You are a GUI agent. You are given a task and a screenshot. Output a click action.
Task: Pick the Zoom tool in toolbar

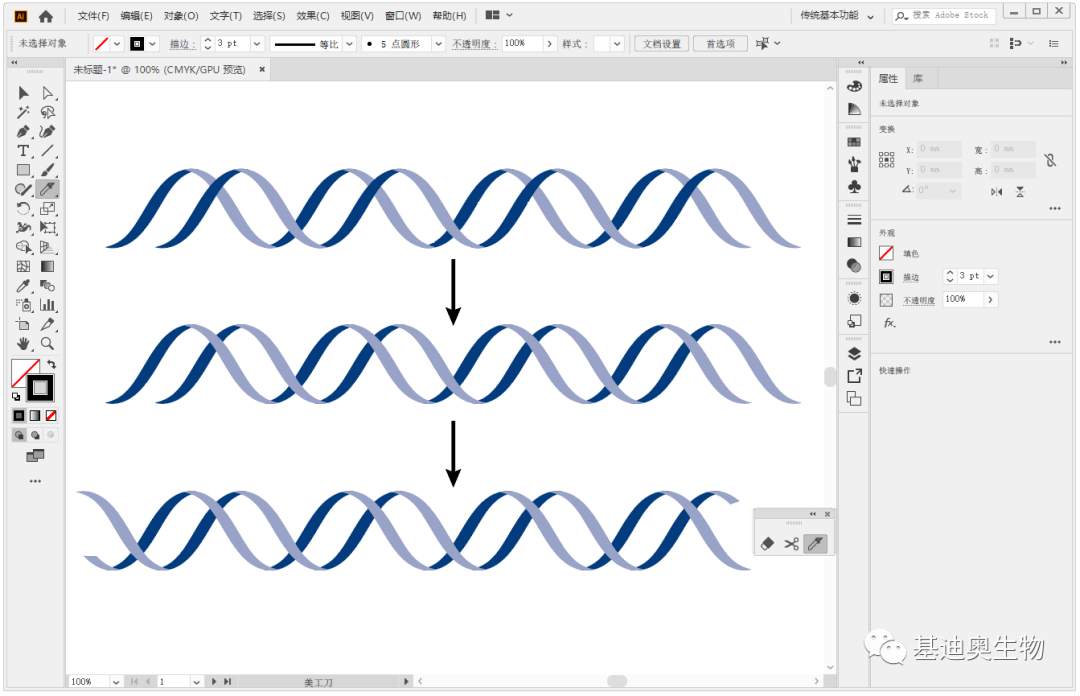[47, 343]
